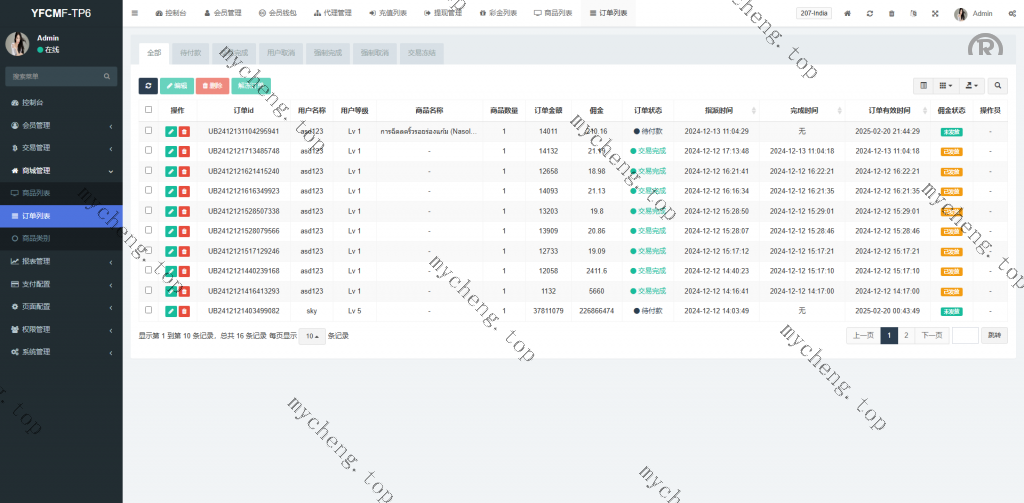Click the green edit pencil for order UB2412131104296941
This screenshot has width=1024, height=503.
pyautogui.click(x=170, y=131)
